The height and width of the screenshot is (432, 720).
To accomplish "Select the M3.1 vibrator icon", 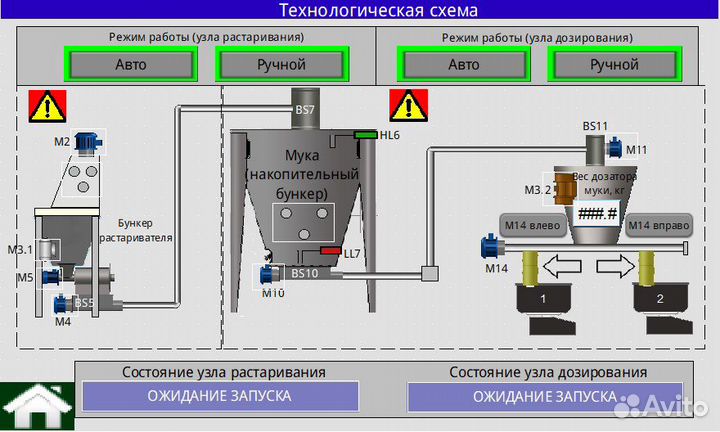I will point(49,249).
